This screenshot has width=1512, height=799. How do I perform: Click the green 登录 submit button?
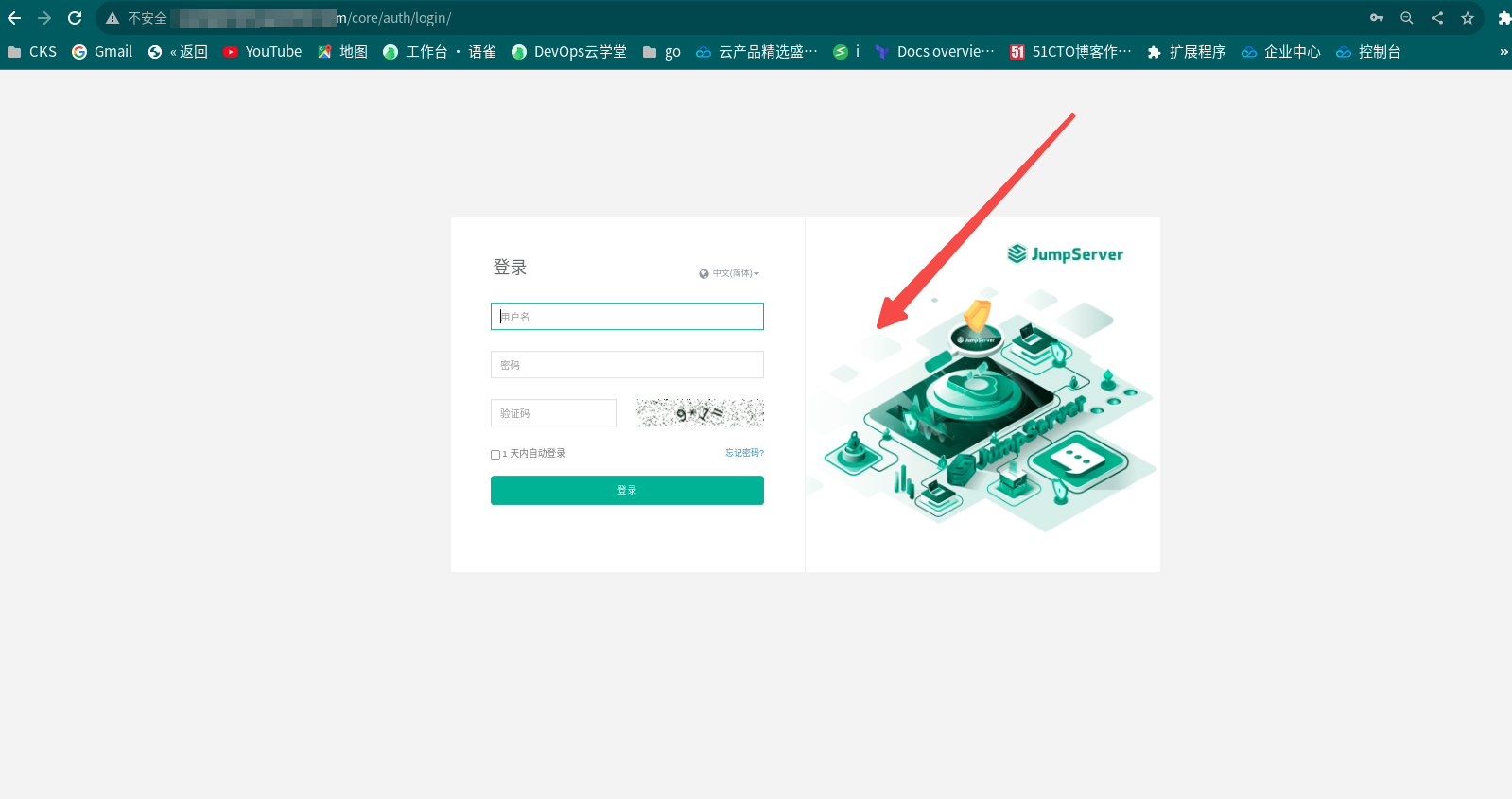point(627,490)
